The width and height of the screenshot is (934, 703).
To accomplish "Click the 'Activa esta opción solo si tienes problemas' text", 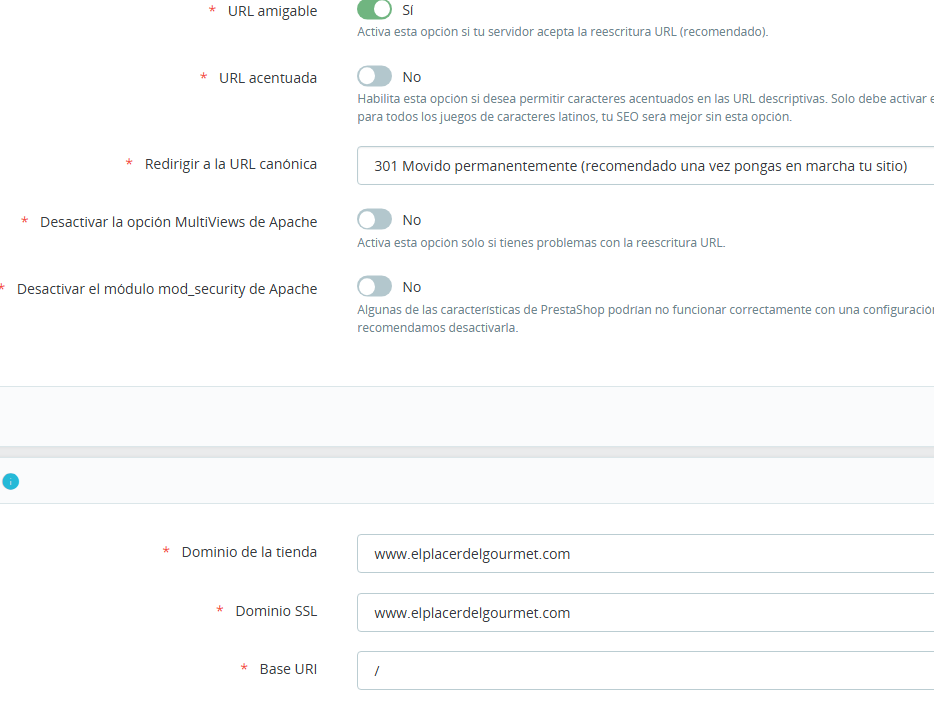I will (x=541, y=242).
